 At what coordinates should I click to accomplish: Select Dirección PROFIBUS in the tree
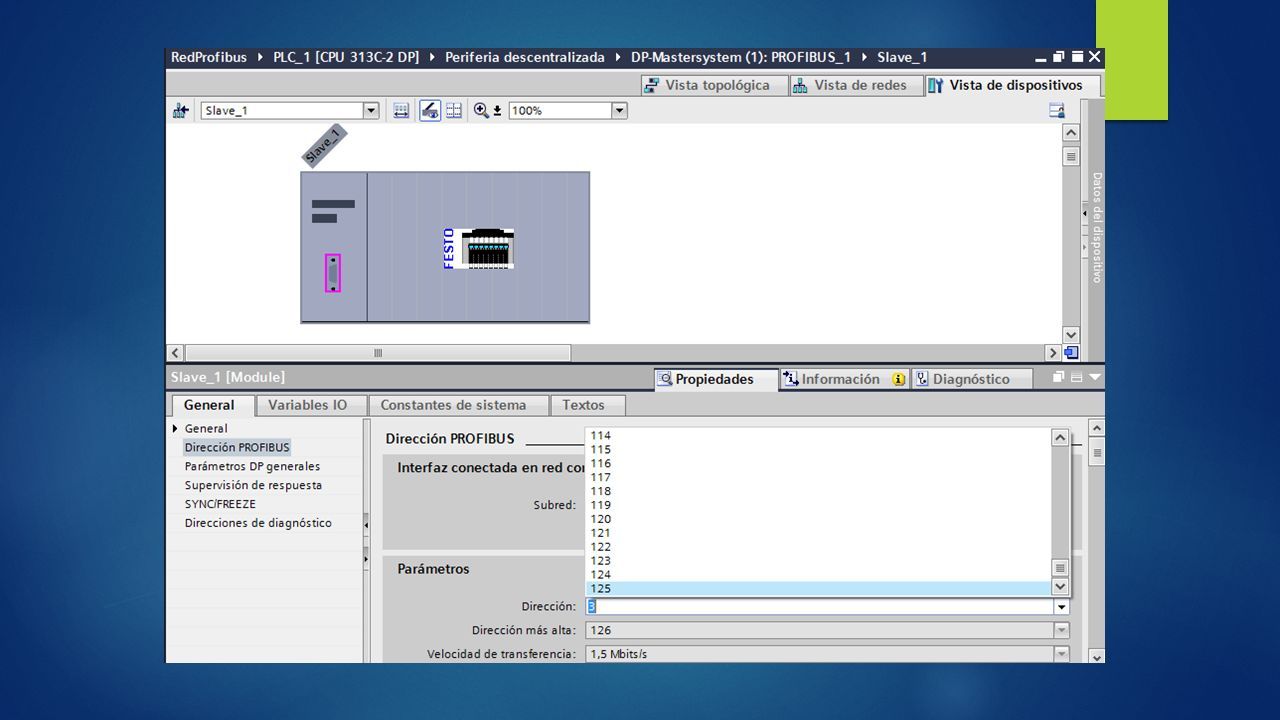click(x=237, y=448)
